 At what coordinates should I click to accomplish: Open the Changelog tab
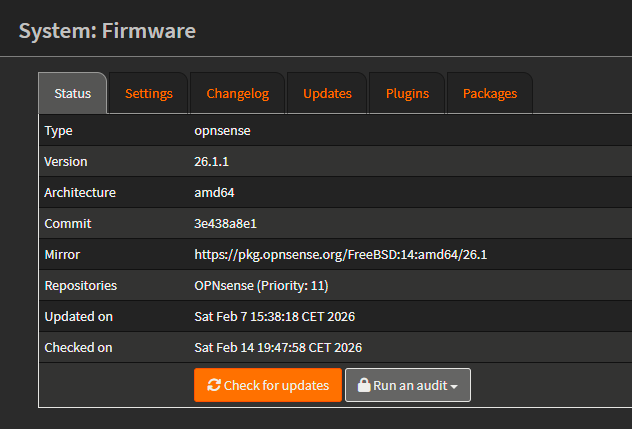click(237, 93)
